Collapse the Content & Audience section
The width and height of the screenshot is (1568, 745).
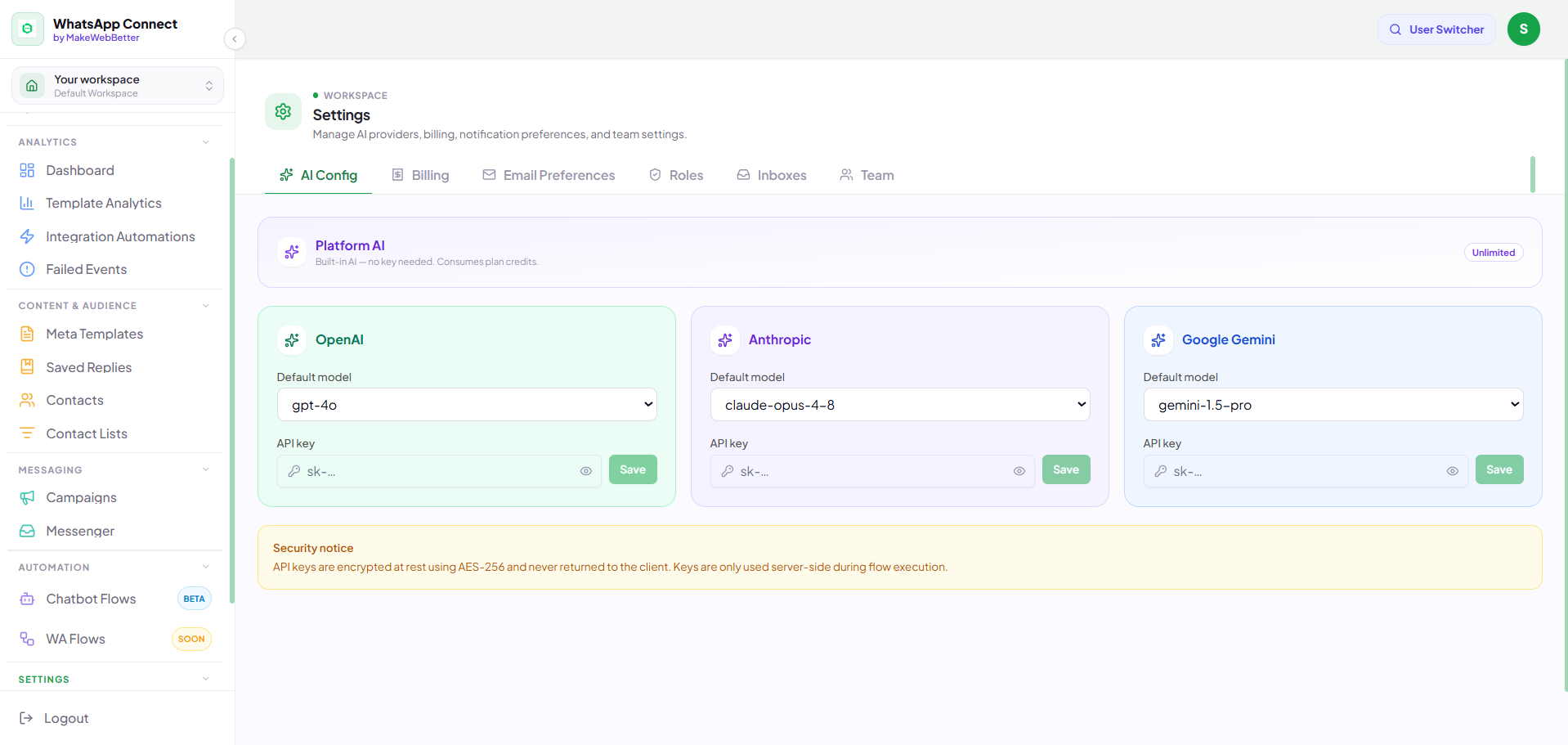pyautogui.click(x=206, y=306)
